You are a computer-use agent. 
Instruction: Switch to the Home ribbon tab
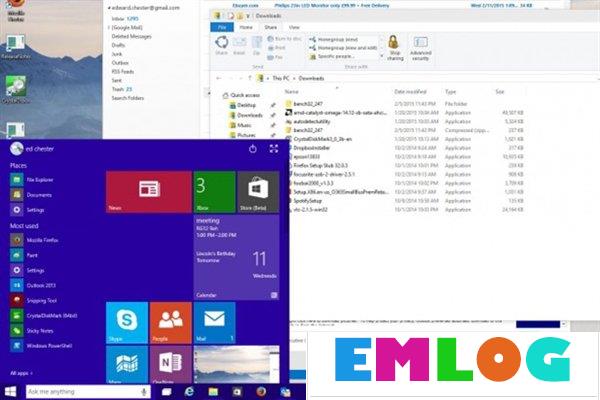(x=246, y=27)
